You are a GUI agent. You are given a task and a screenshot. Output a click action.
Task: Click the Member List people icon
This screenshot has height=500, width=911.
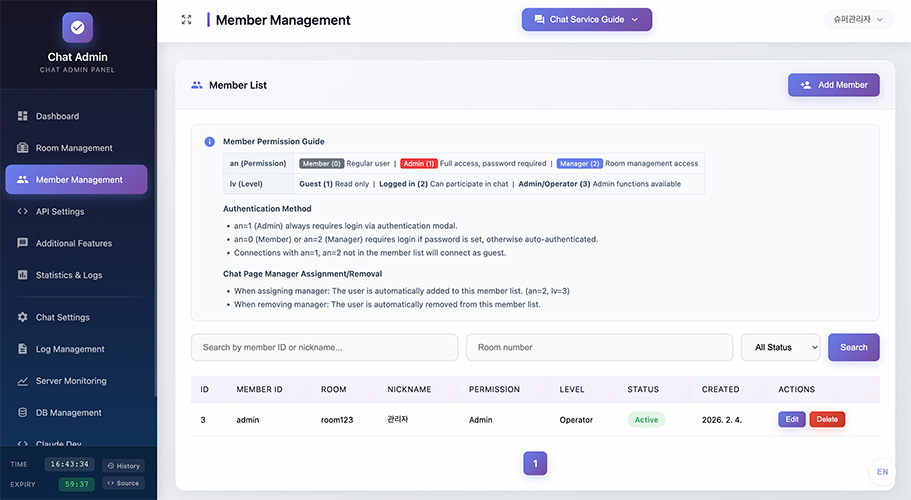(x=197, y=85)
